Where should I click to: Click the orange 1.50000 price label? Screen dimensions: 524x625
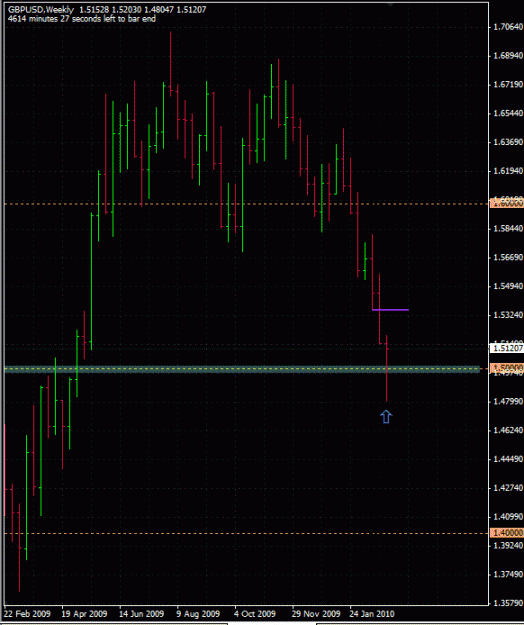point(507,367)
